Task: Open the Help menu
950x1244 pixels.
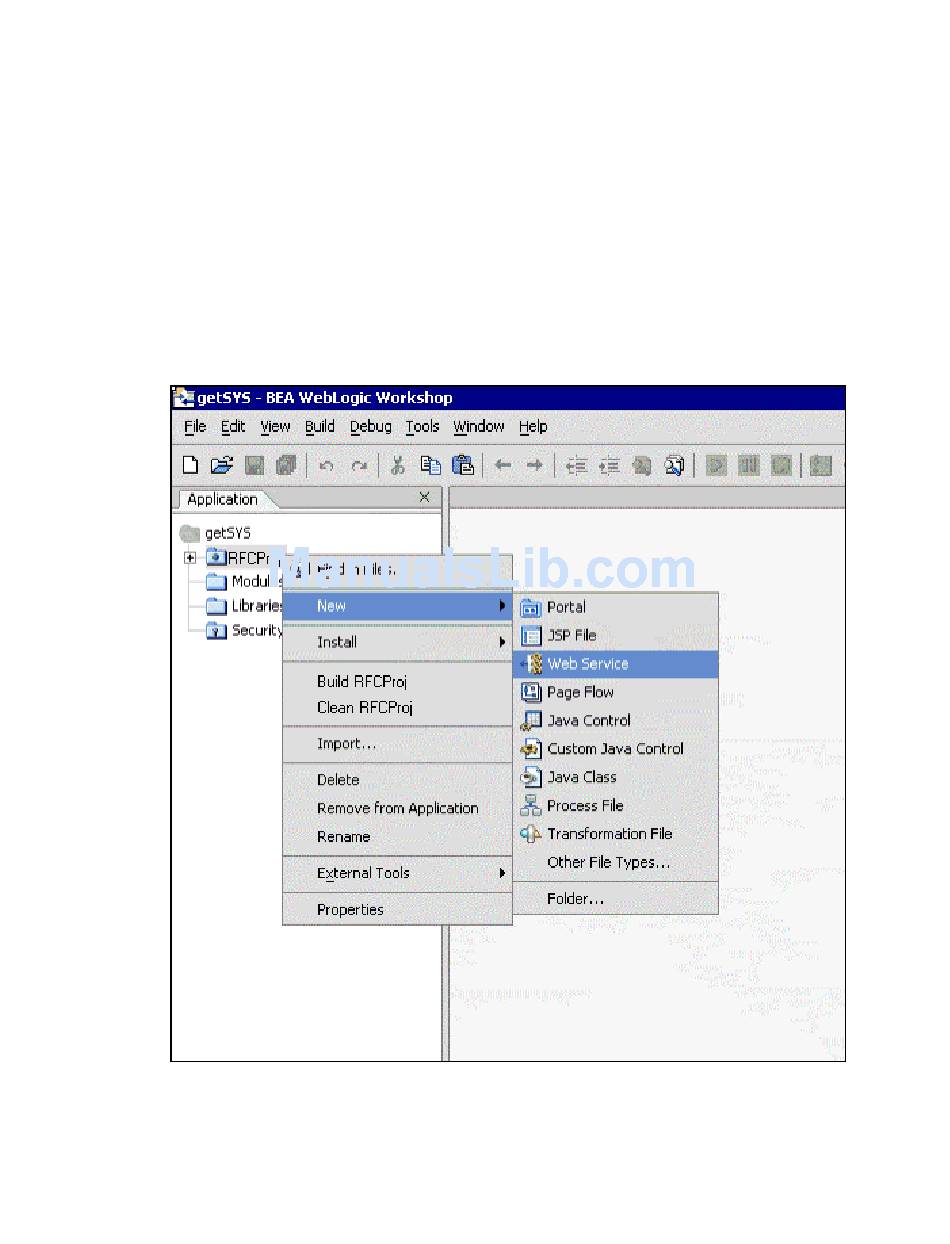Action: pos(533,427)
